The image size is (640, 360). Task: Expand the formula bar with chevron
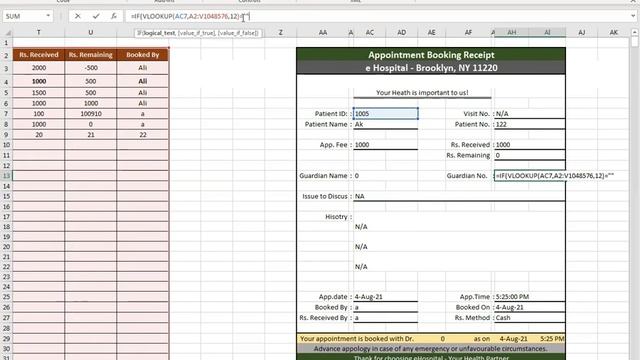click(633, 16)
